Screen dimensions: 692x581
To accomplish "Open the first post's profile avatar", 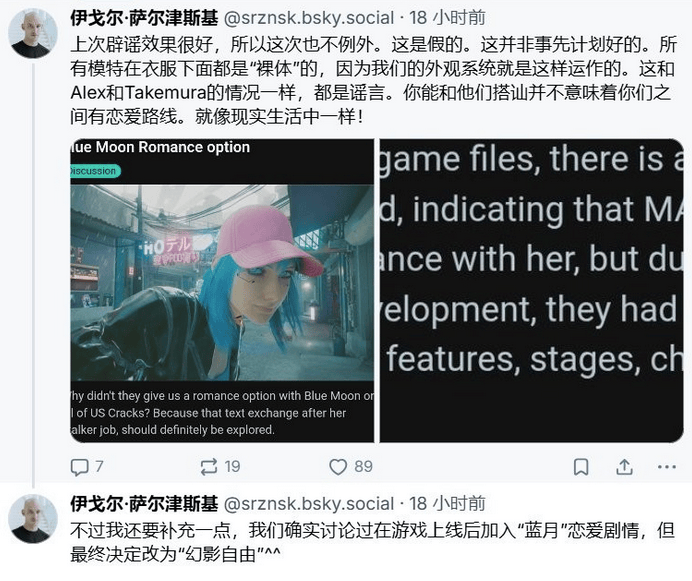I will click(x=33, y=34).
